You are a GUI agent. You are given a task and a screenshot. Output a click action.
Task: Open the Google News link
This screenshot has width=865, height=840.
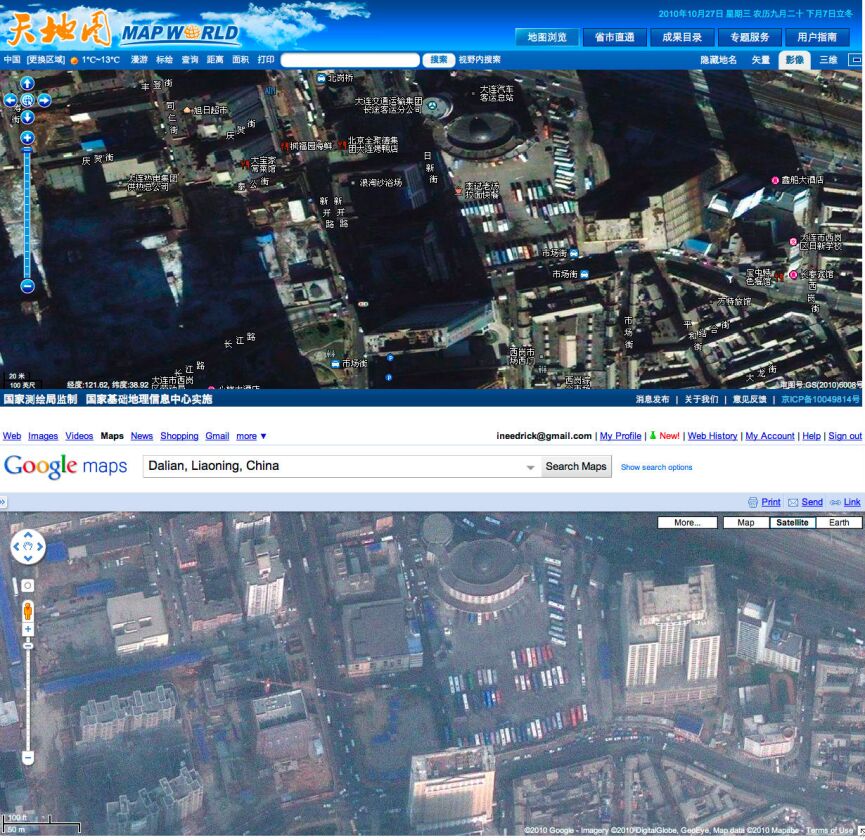142,436
